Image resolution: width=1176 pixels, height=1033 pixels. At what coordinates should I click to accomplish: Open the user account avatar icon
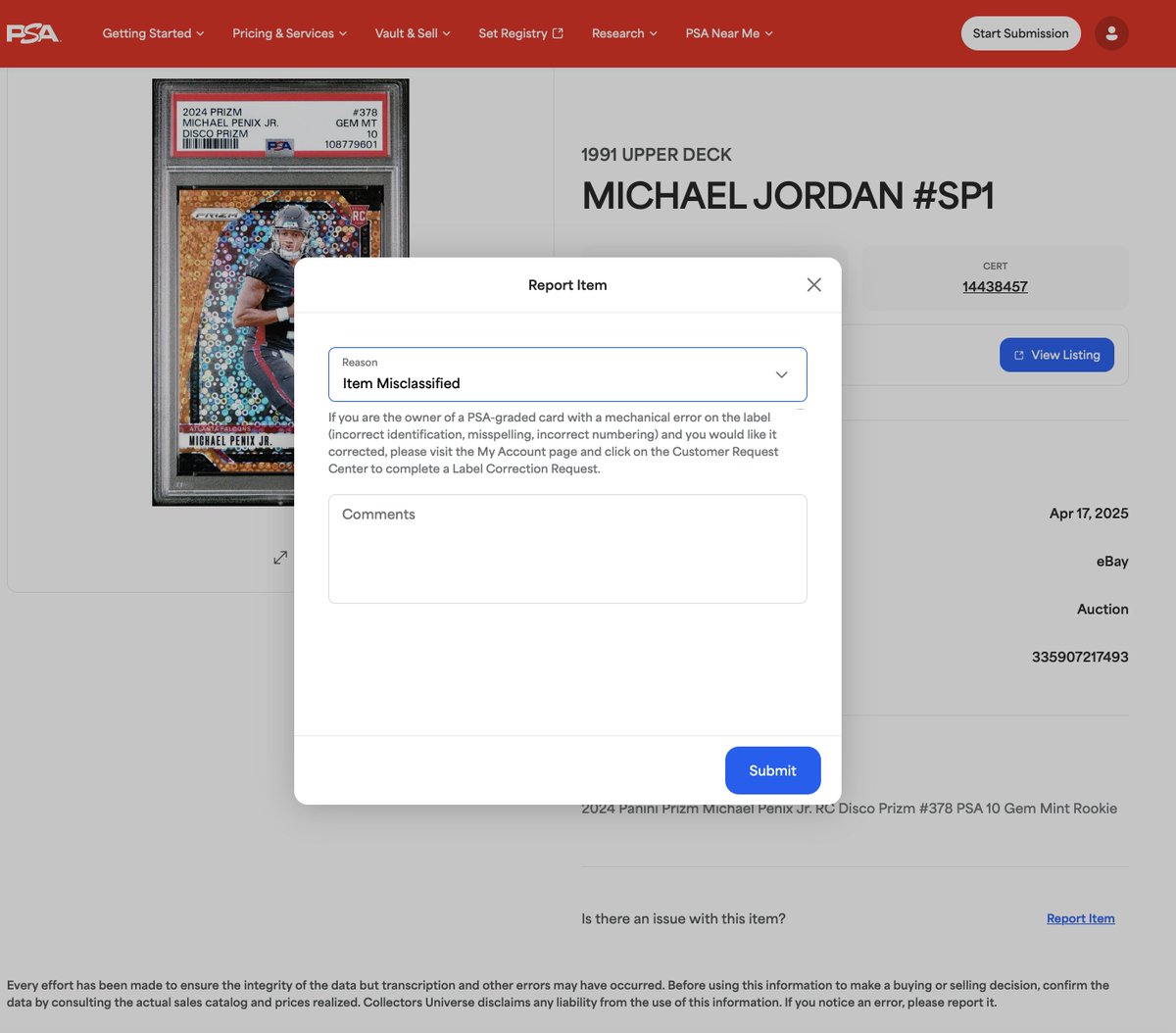pos(1111,33)
